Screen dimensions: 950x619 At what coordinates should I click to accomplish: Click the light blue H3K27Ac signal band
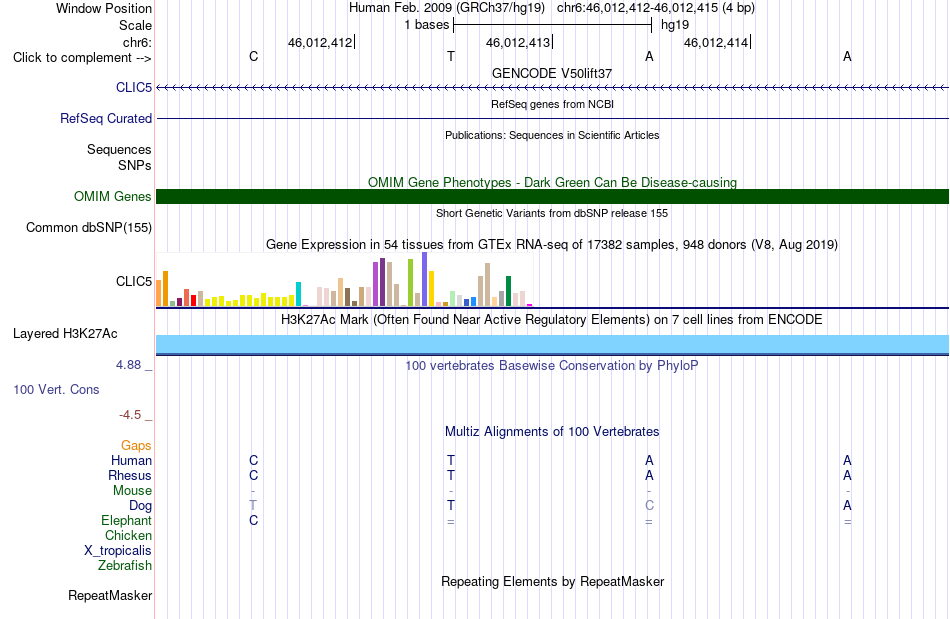coord(552,344)
